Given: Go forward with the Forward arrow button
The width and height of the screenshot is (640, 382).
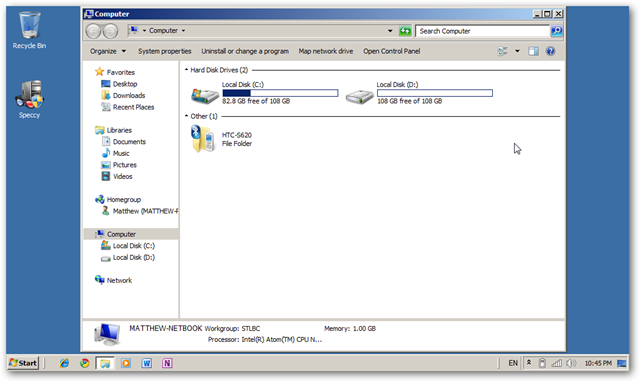Looking at the screenshot, I should tap(110, 31).
